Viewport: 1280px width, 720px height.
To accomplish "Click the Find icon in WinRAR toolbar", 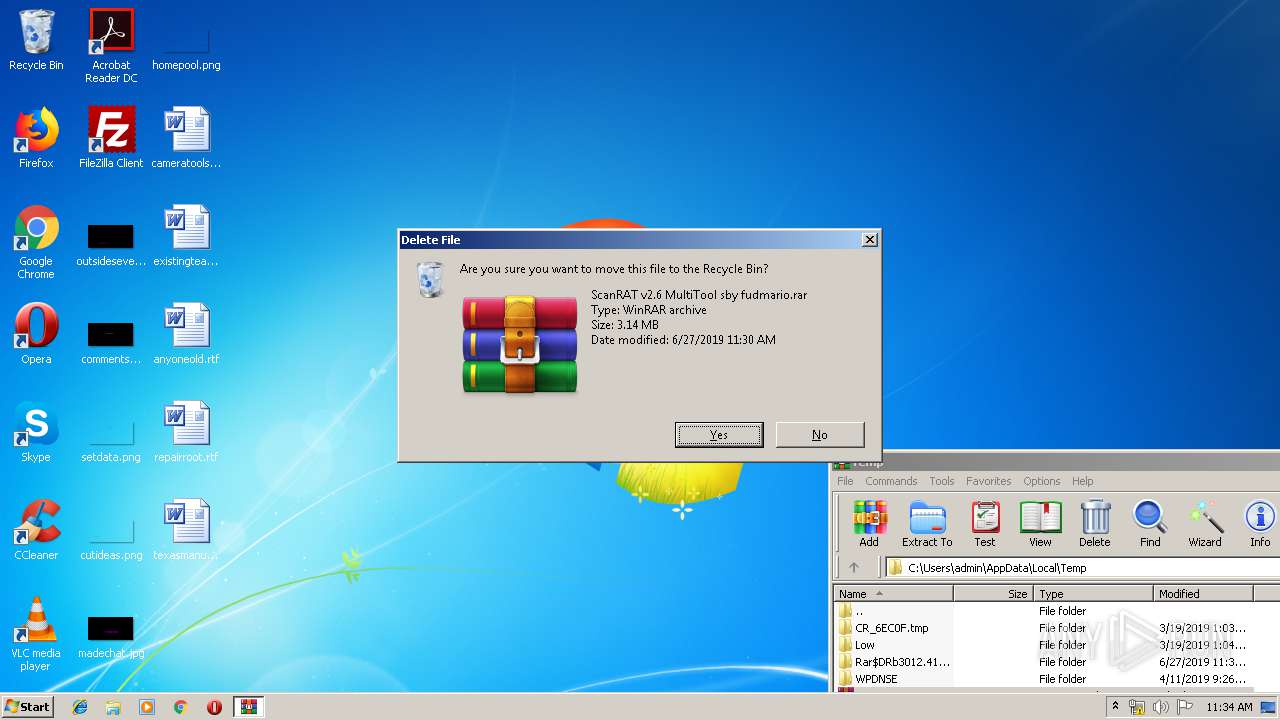I will point(1150,524).
